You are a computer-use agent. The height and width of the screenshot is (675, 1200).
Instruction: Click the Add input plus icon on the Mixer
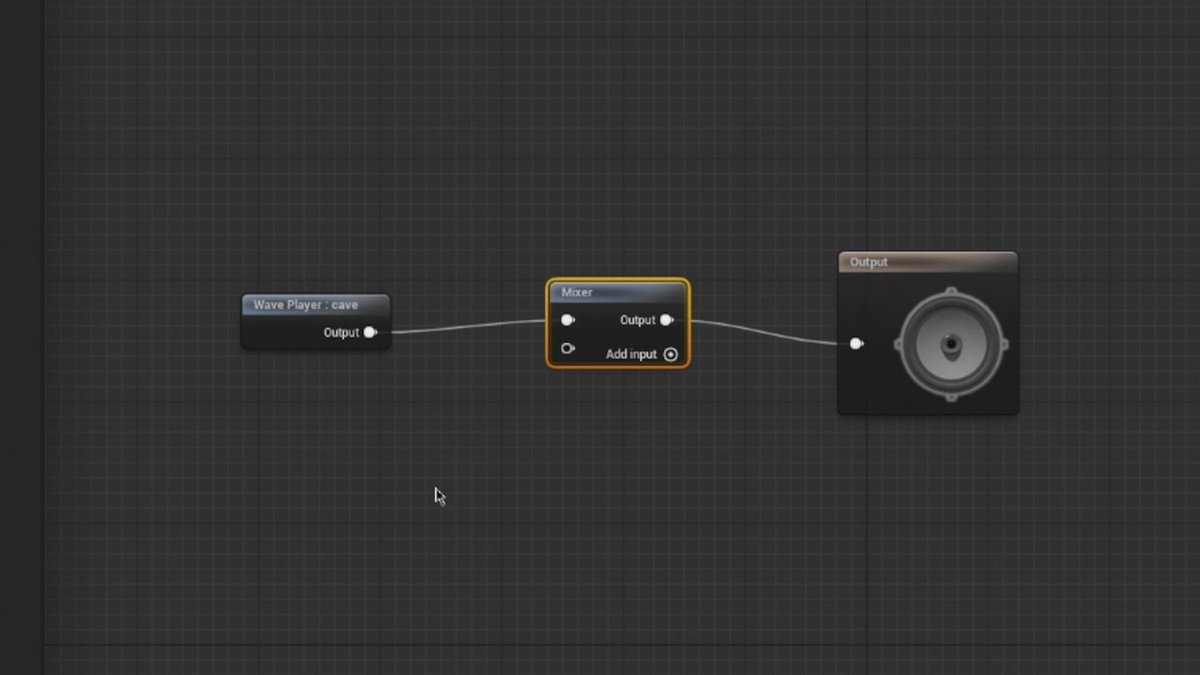tap(671, 354)
